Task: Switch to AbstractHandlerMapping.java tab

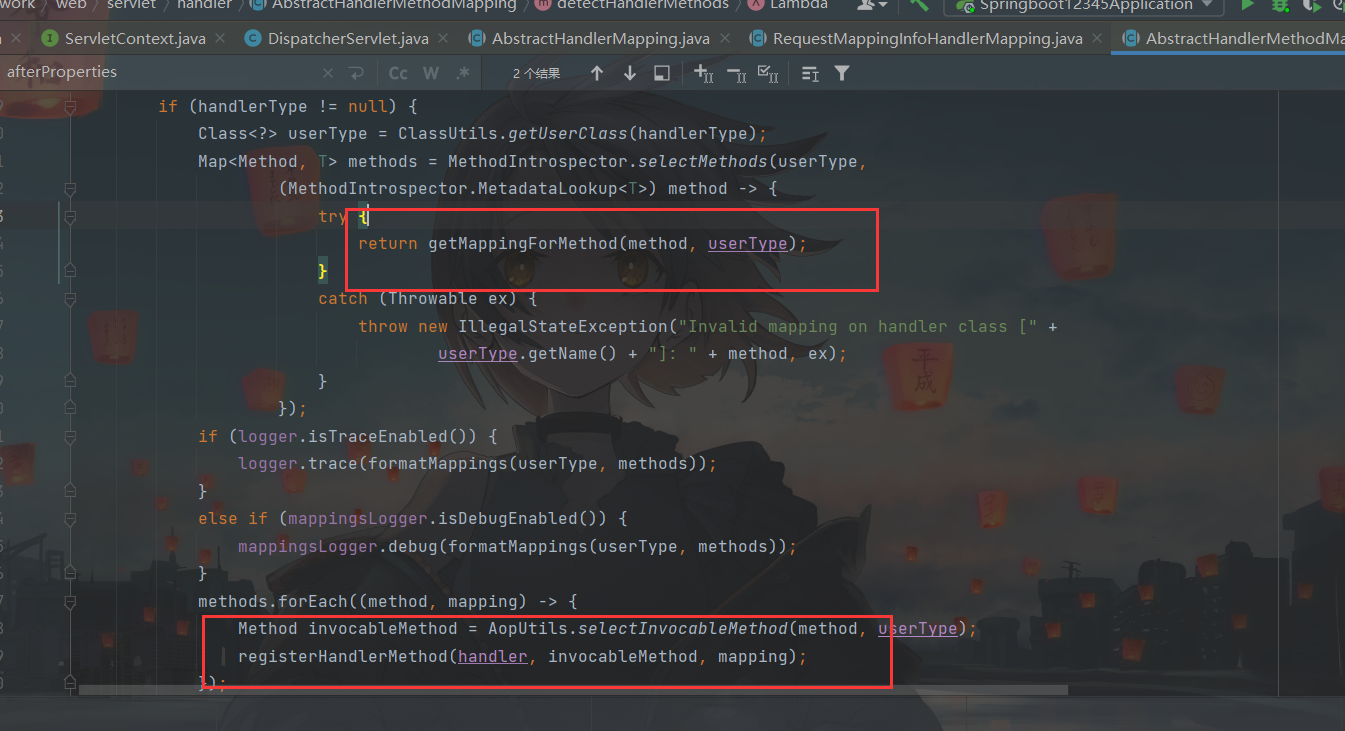Action: tap(601, 39)
